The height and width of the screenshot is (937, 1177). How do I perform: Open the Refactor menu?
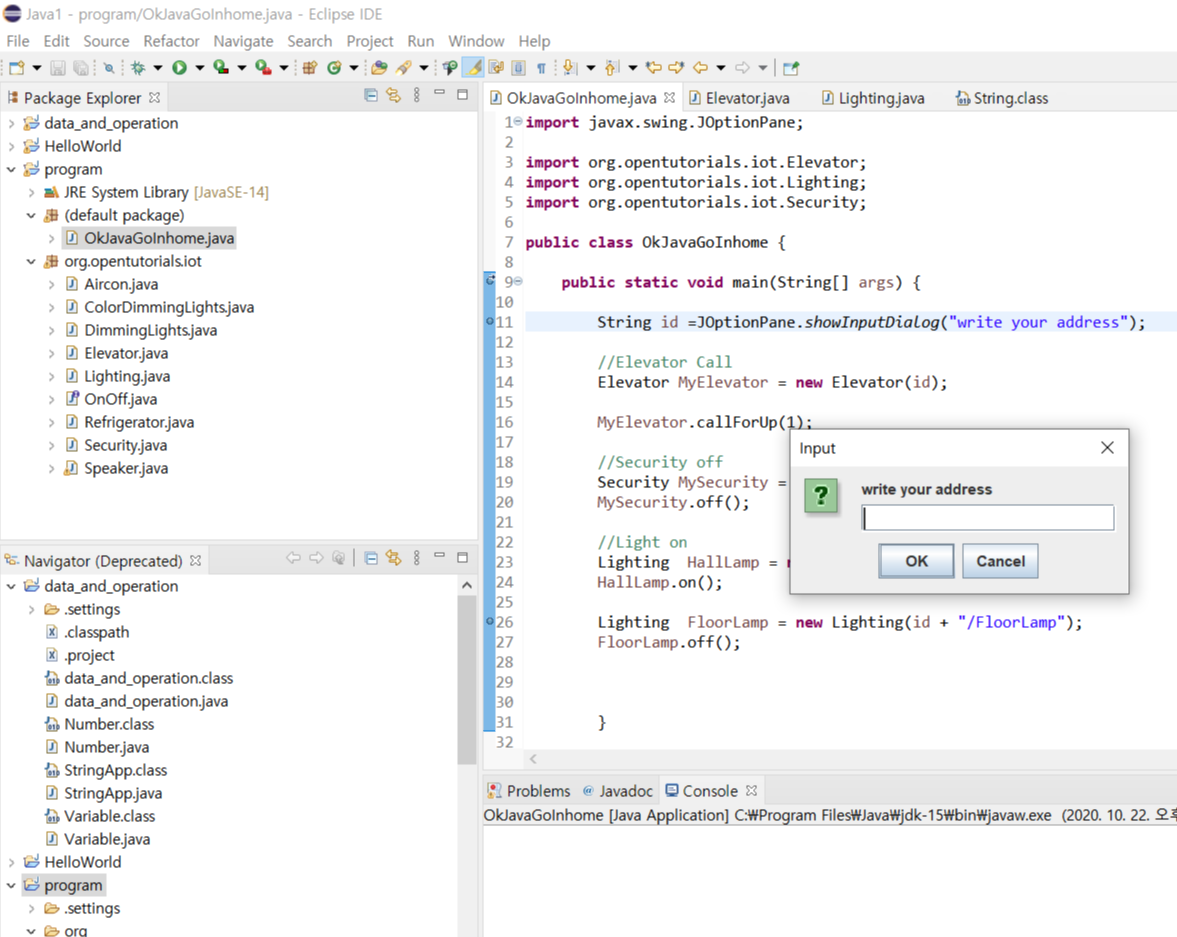point(171,41)
